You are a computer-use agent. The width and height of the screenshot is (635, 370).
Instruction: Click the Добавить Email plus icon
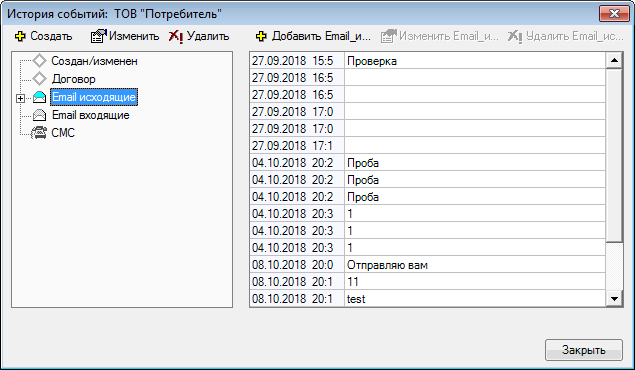point(261,36)
